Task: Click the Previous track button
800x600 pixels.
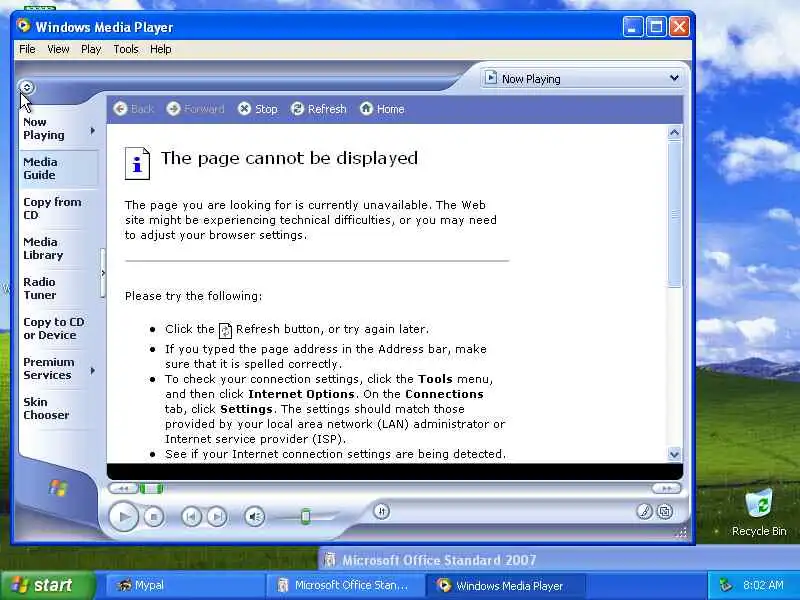Action: 191,517
